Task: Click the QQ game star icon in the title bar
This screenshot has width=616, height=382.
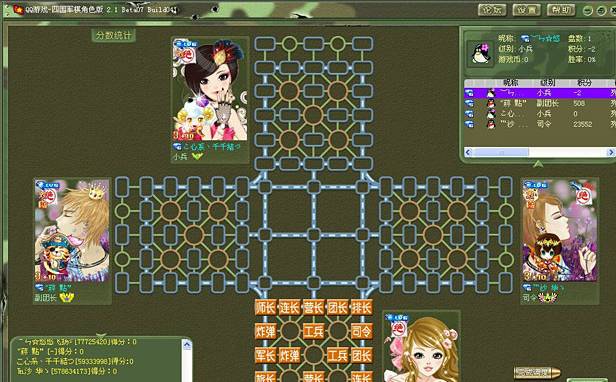Action: (x=18, y=9)
